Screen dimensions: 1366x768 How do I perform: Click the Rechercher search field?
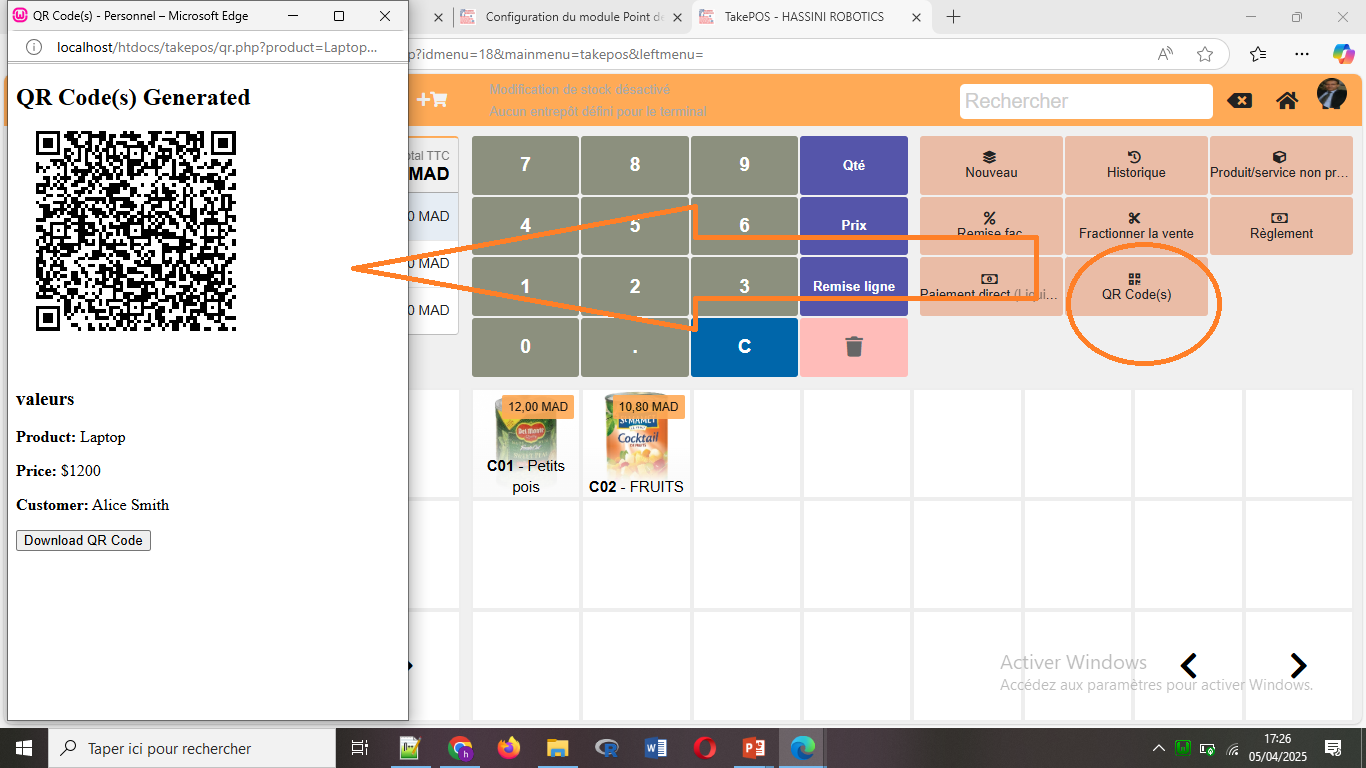(x=1086, y=101)
